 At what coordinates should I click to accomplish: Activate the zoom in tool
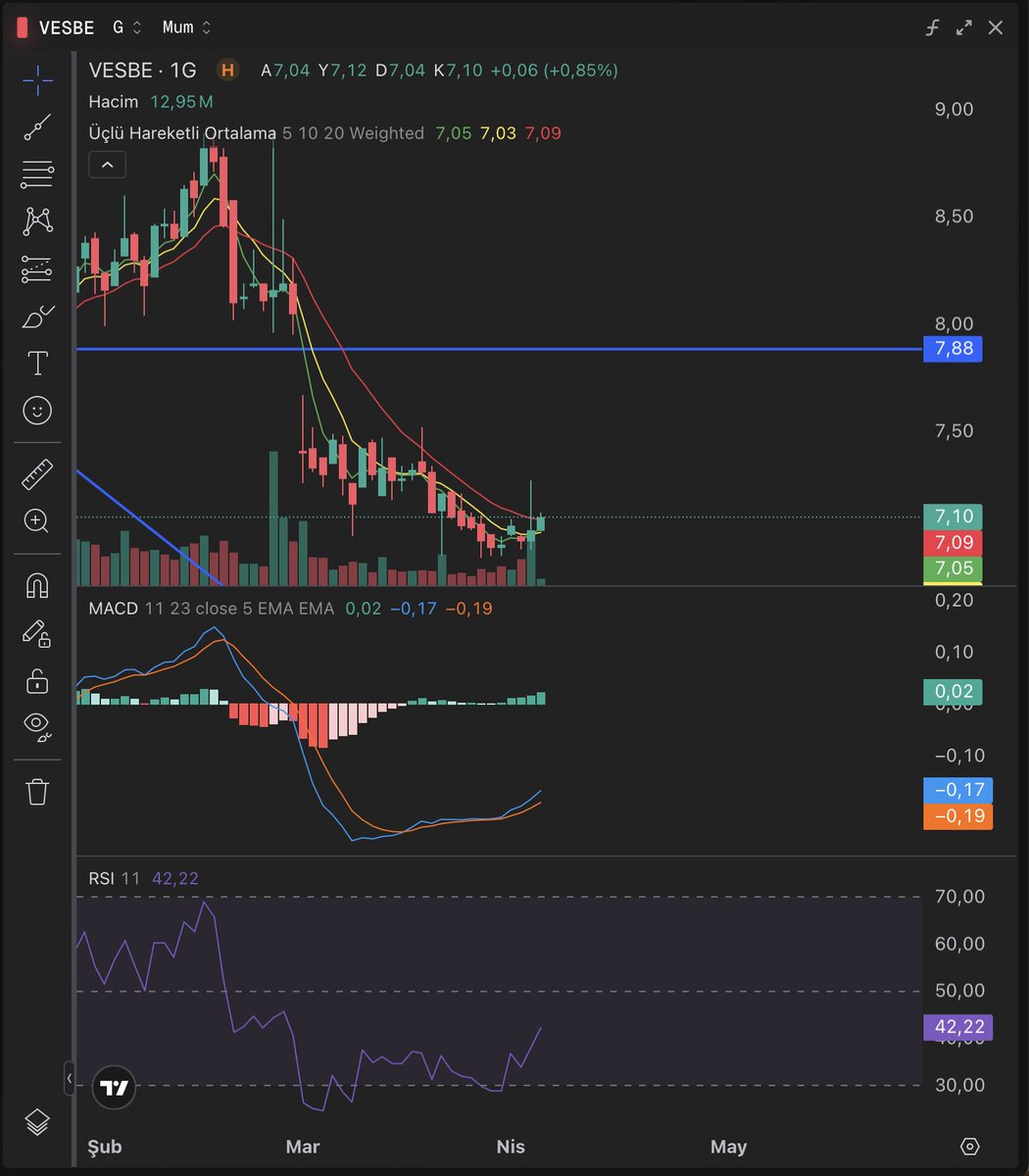37,521
